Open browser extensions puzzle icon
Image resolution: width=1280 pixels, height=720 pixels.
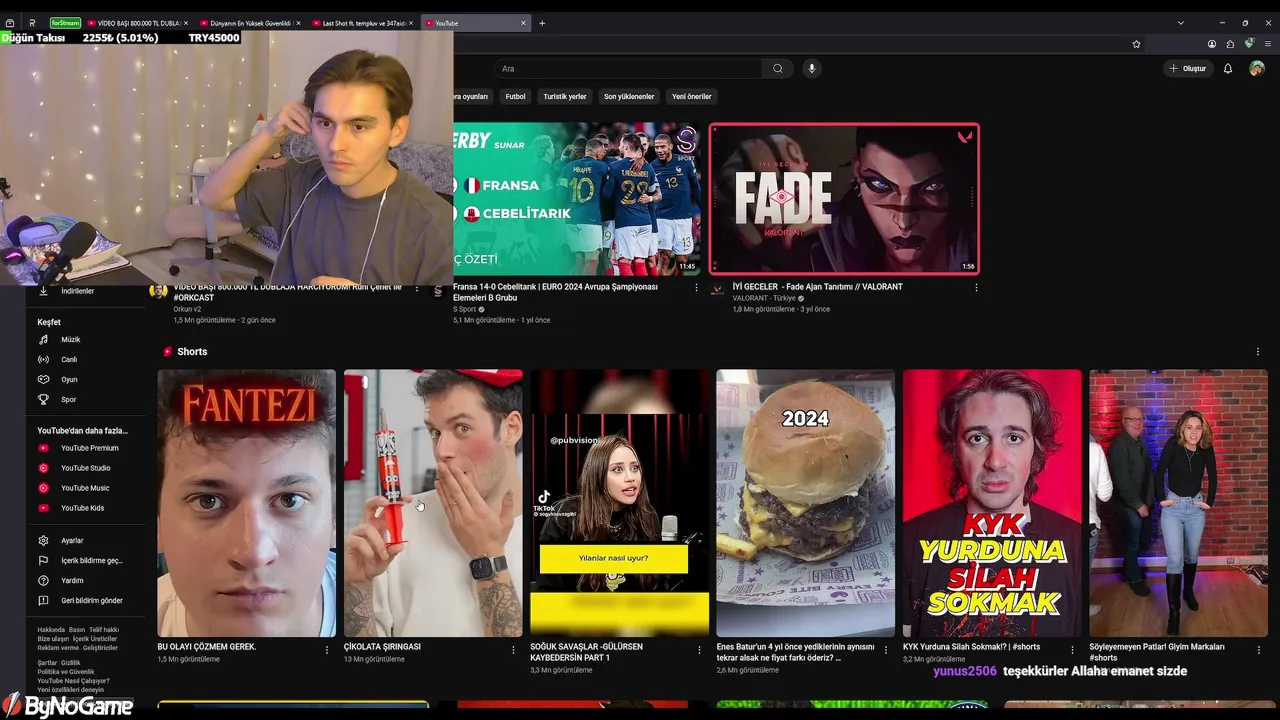1230,44
